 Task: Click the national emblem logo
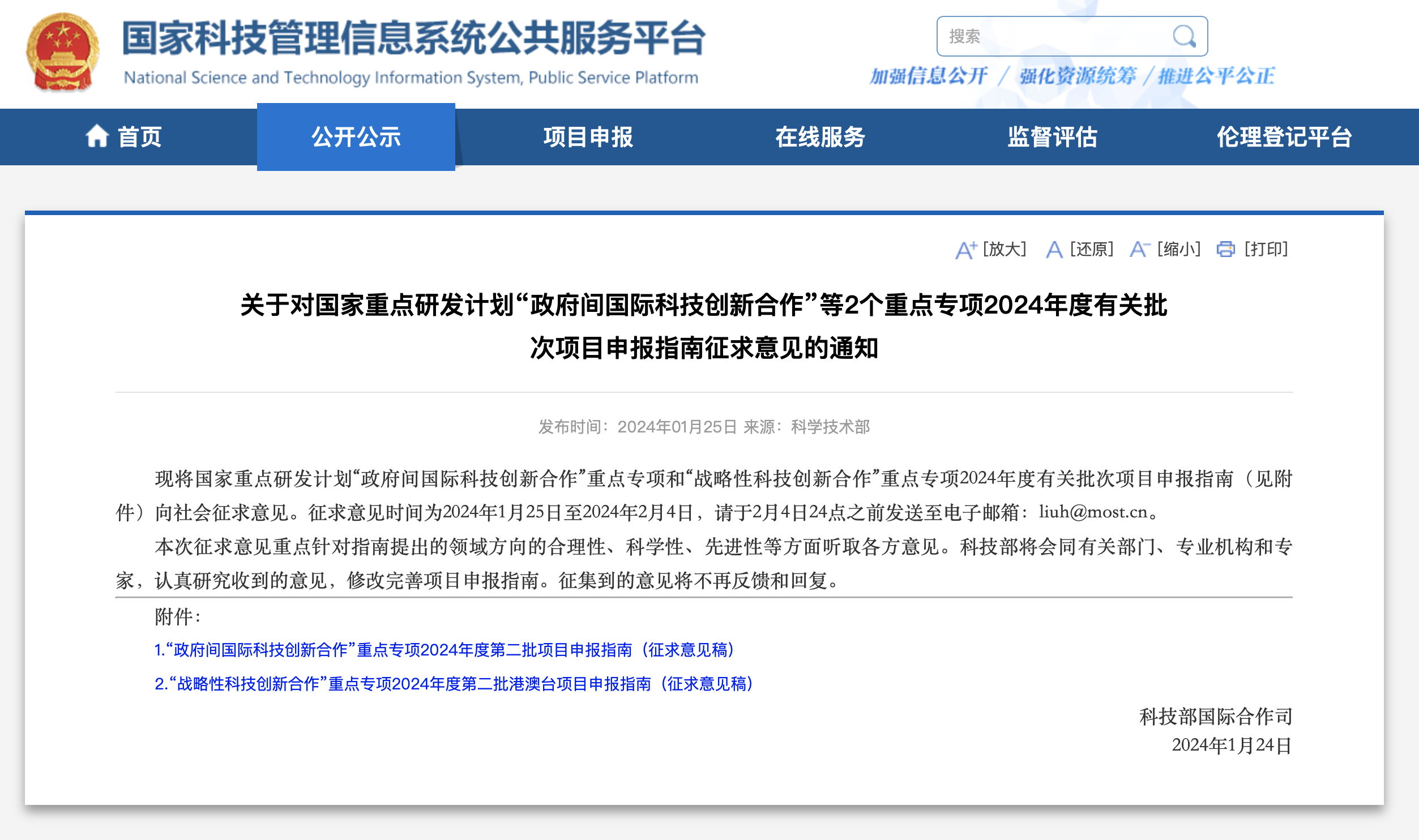[63, 52]
